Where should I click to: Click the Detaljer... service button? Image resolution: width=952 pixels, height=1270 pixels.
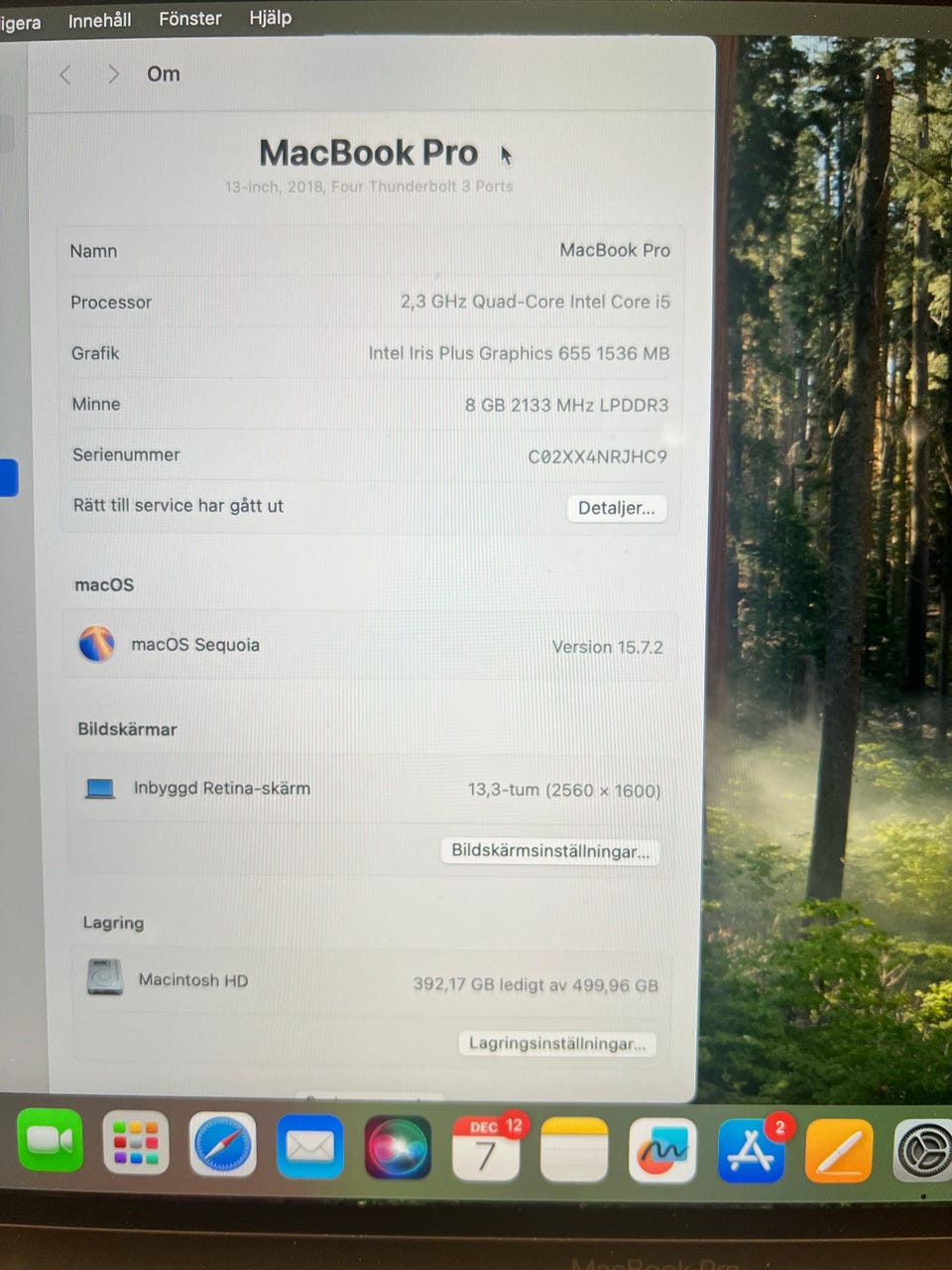[616, 508]
